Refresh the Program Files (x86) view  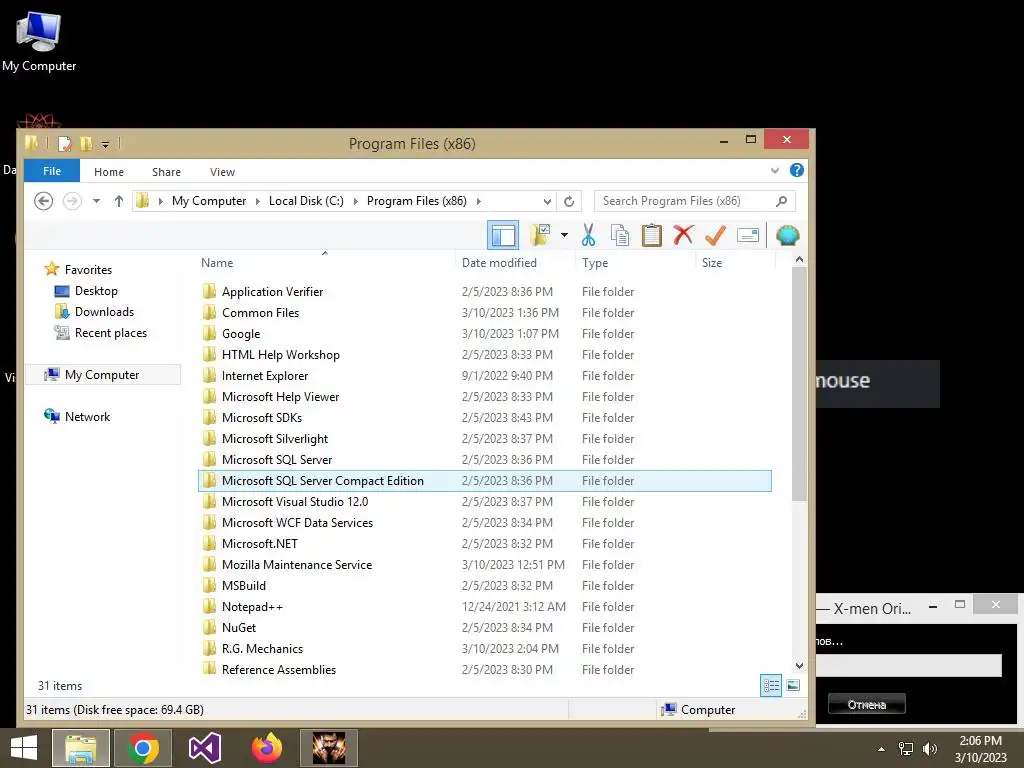point(569,201)
